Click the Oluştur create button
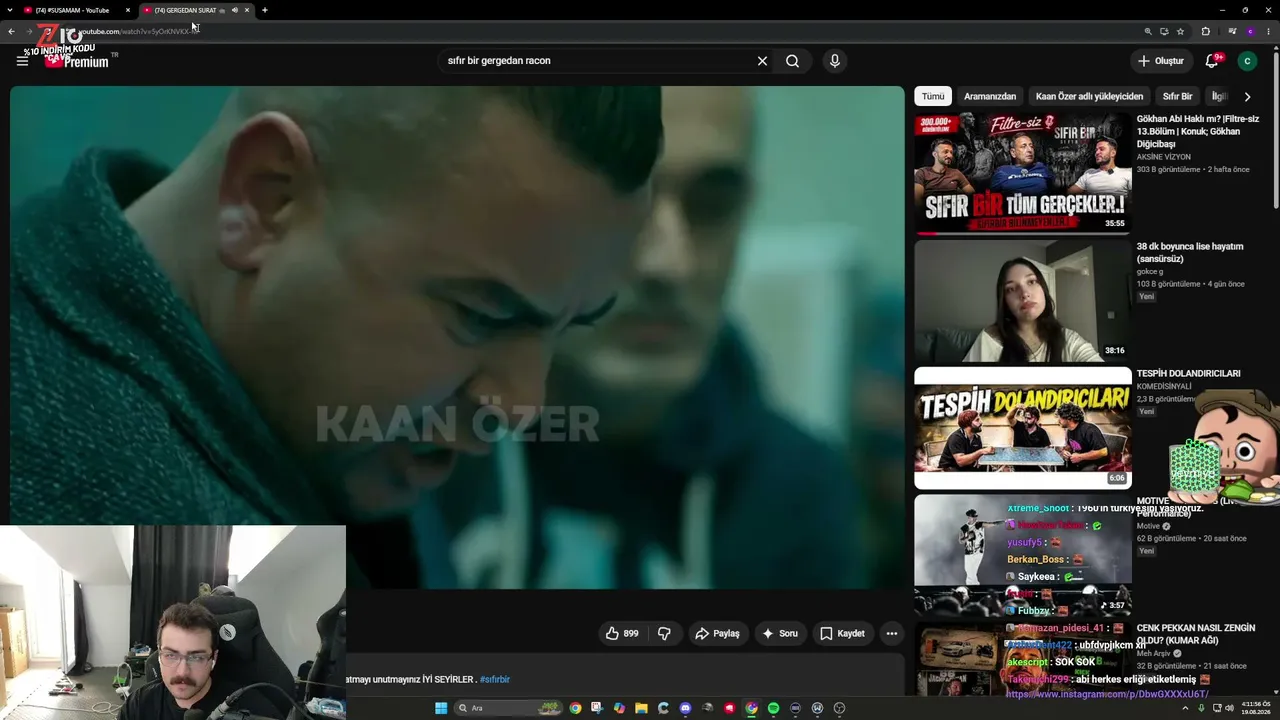 click(x=1160, y=61)
